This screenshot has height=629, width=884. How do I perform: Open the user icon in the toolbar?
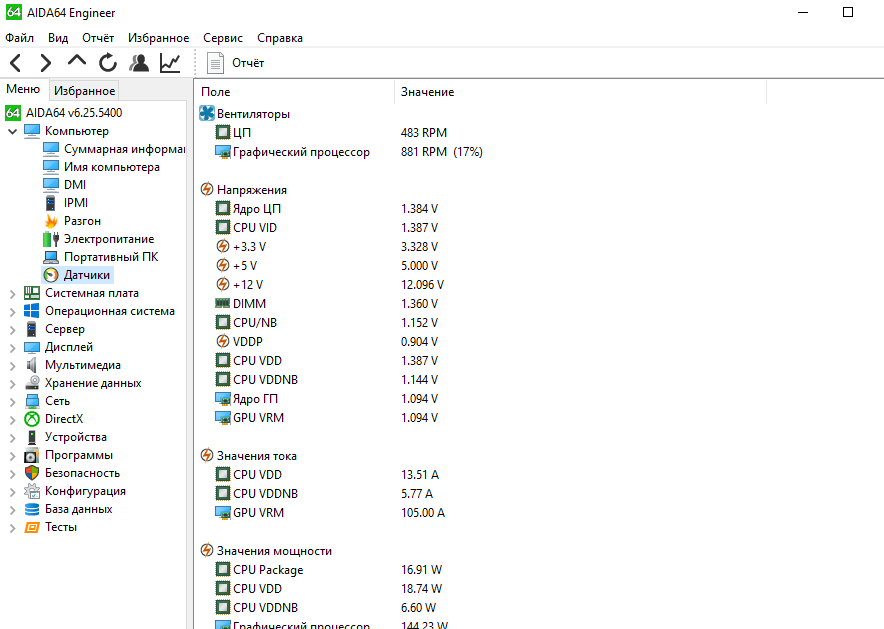tap(139, 63)
